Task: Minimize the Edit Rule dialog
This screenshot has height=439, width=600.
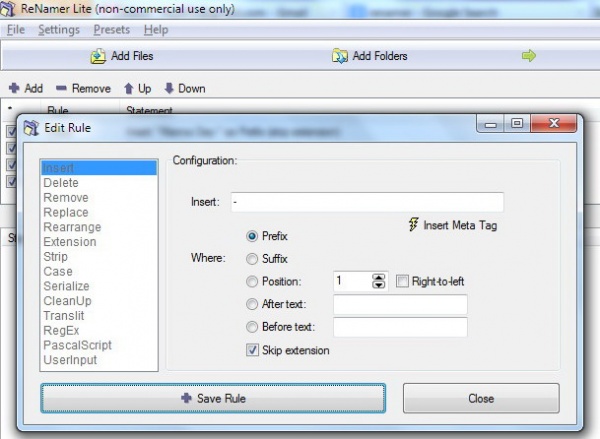Action: 490,123
